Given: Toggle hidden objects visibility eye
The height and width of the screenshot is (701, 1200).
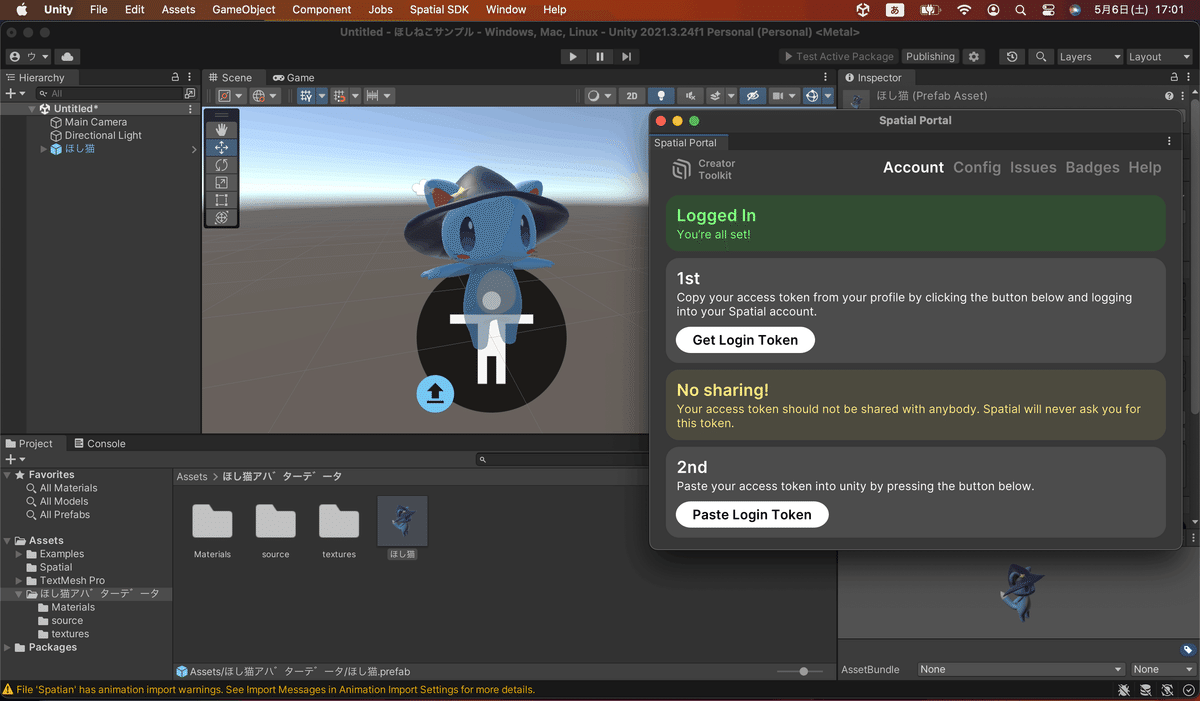Looking at the screenshot, I should (x=753, y=96).
